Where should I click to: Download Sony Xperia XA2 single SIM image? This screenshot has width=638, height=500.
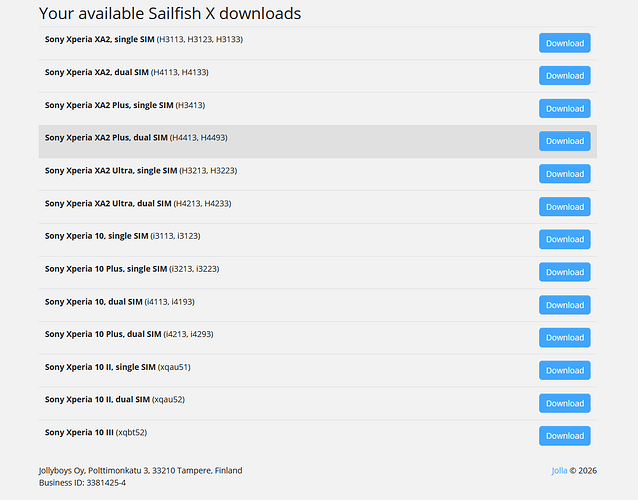click(564, 43)
